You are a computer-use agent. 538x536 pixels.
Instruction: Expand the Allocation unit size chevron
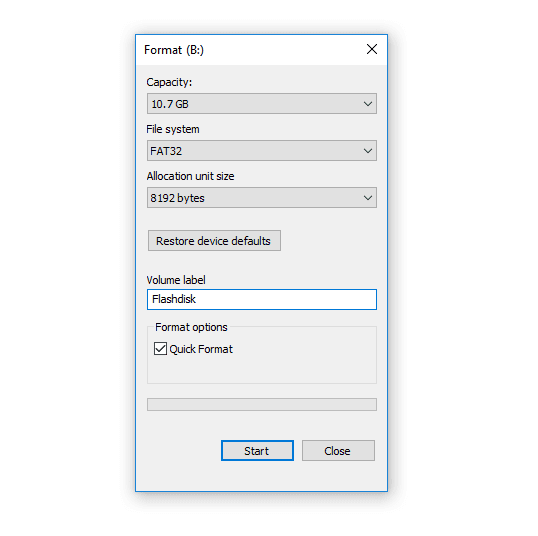point(368,198)
